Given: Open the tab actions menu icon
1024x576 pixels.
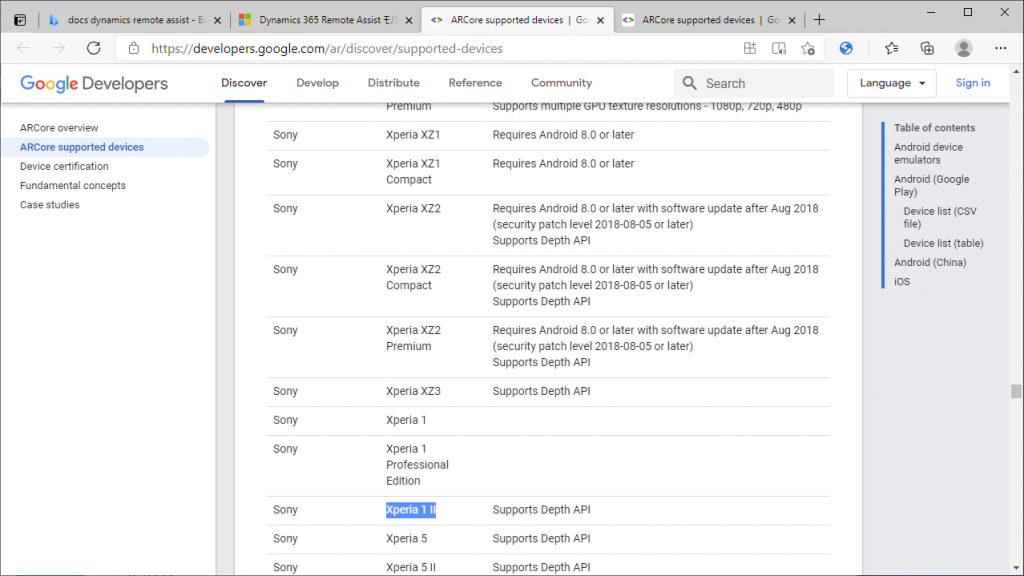Looking at the screenshot, I should tap(20, 20).
